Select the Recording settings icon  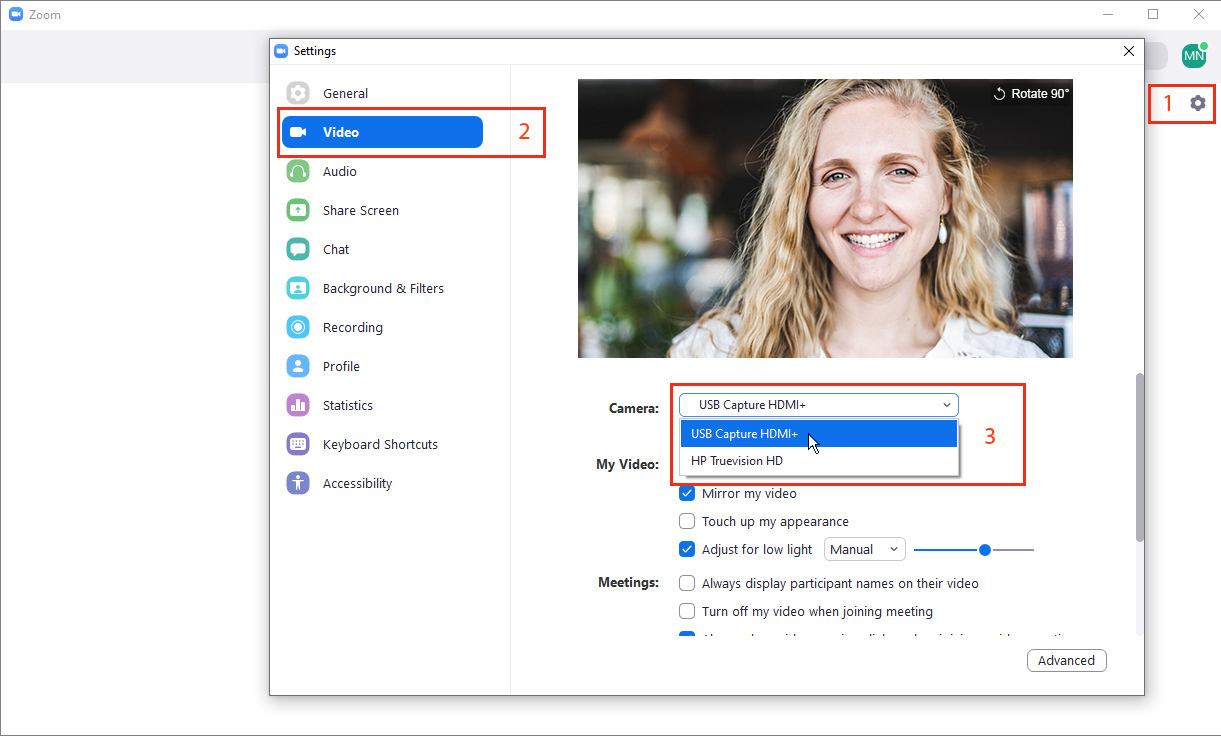click(298, 327)
